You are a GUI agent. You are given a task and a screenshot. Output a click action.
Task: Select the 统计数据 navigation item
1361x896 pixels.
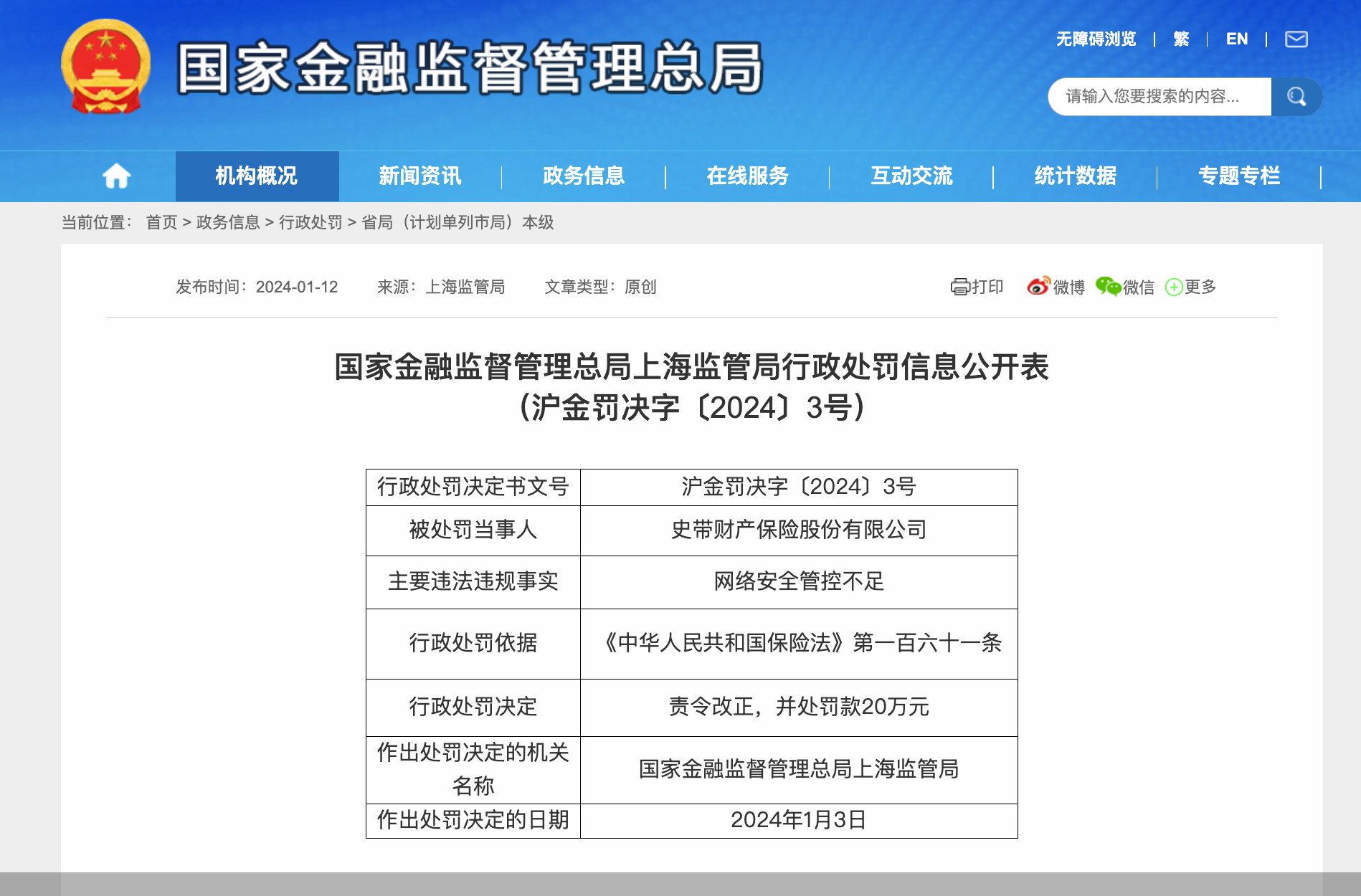click(1075, 176)
